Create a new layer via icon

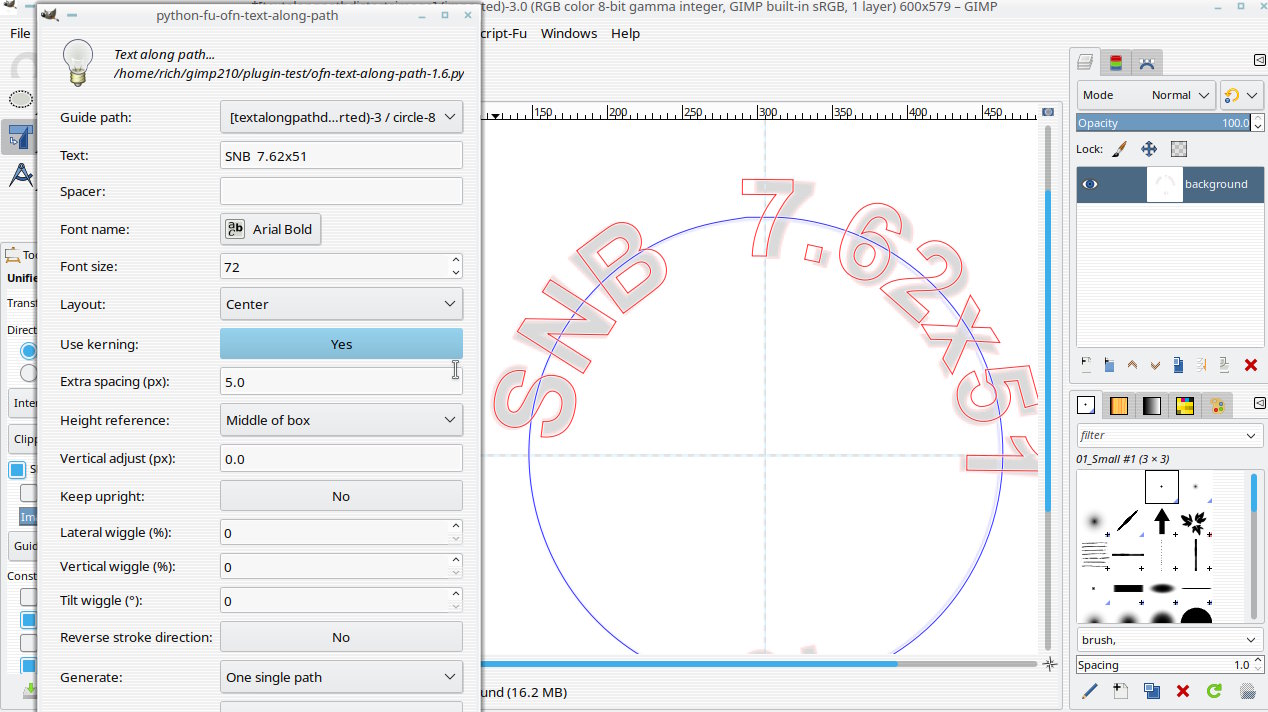[1086, 365]
